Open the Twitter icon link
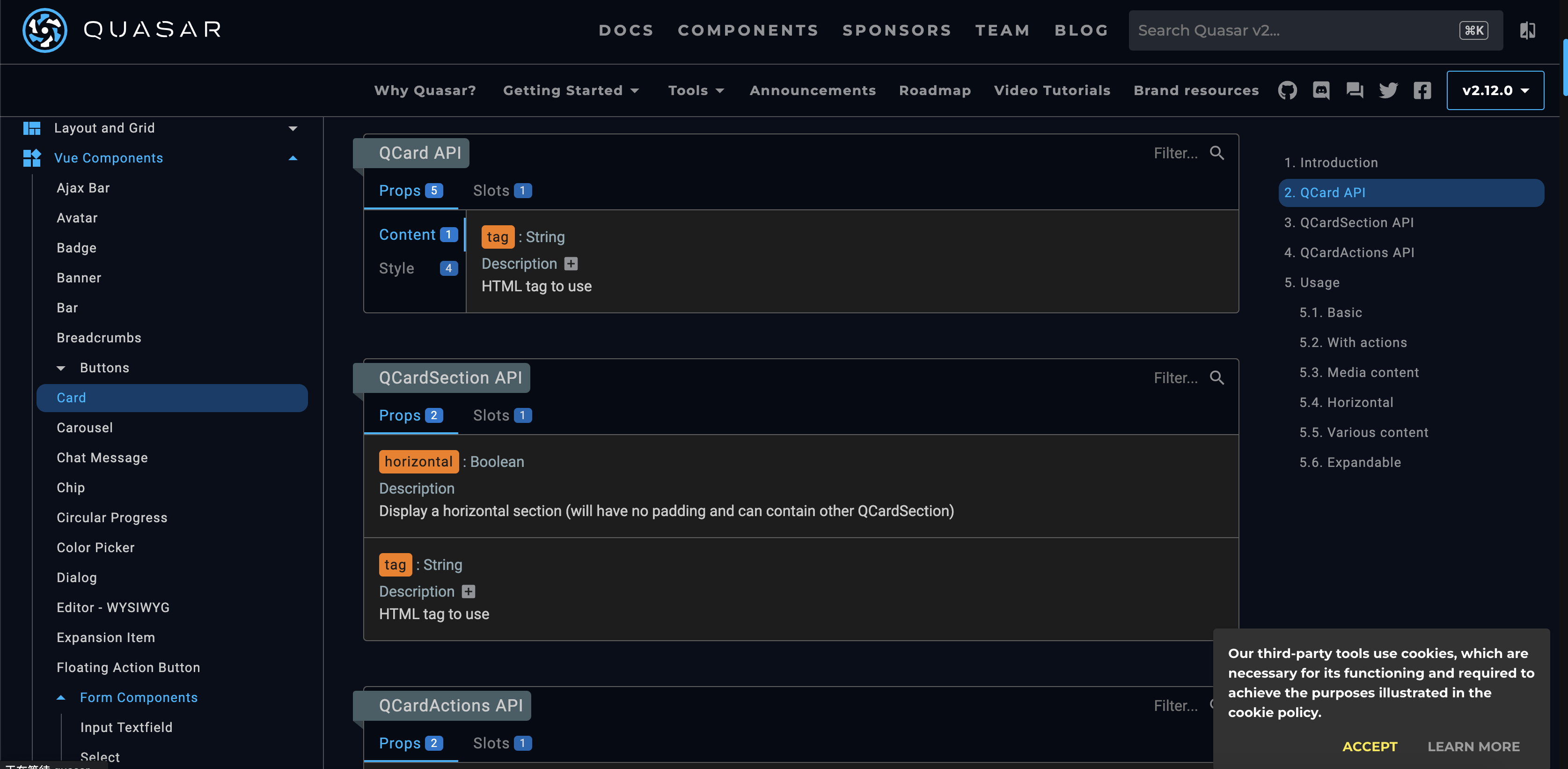Image resolution: width=1568 pixels, height=769 pixels. [1388, 91]
